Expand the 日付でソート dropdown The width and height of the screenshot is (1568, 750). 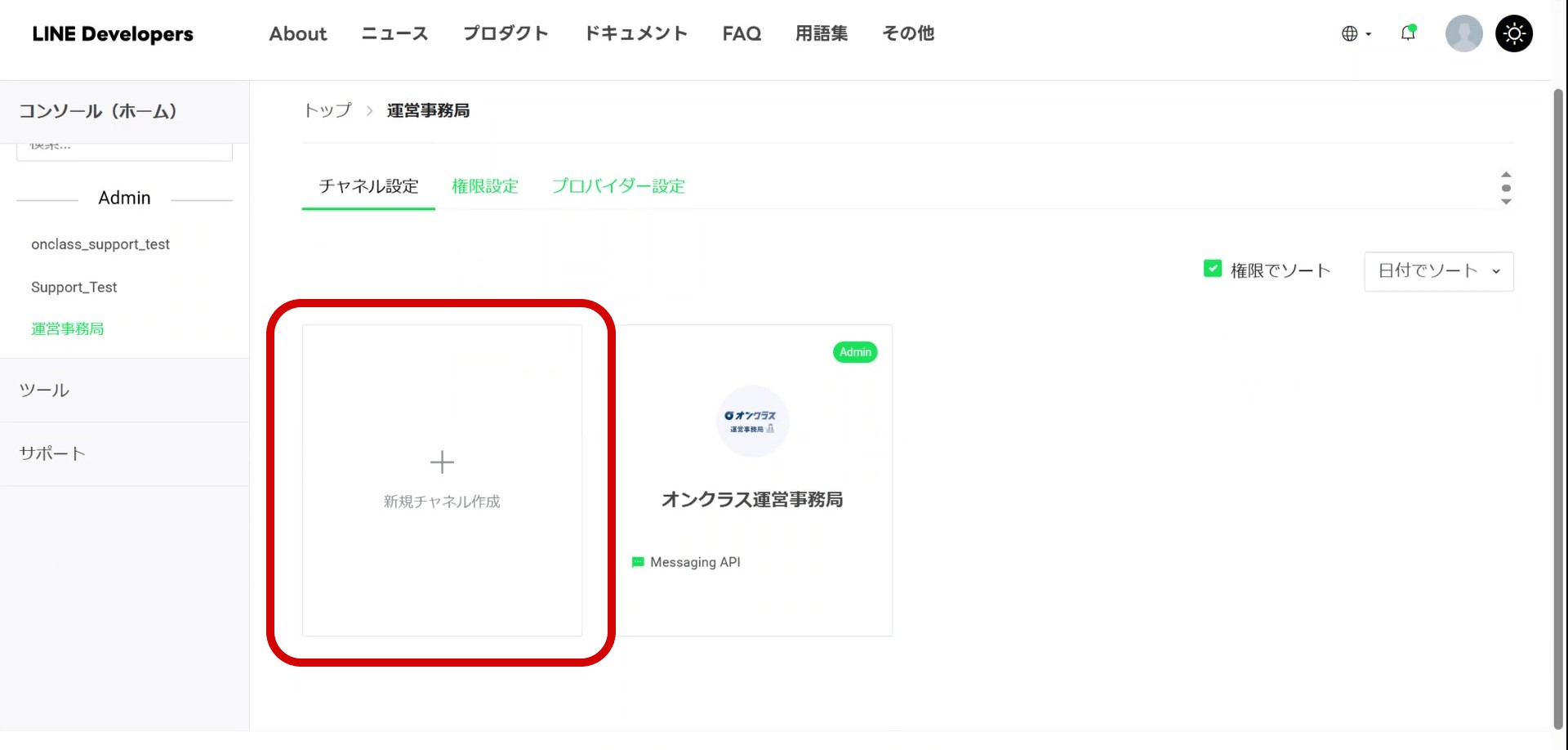tap(1438, 271)
